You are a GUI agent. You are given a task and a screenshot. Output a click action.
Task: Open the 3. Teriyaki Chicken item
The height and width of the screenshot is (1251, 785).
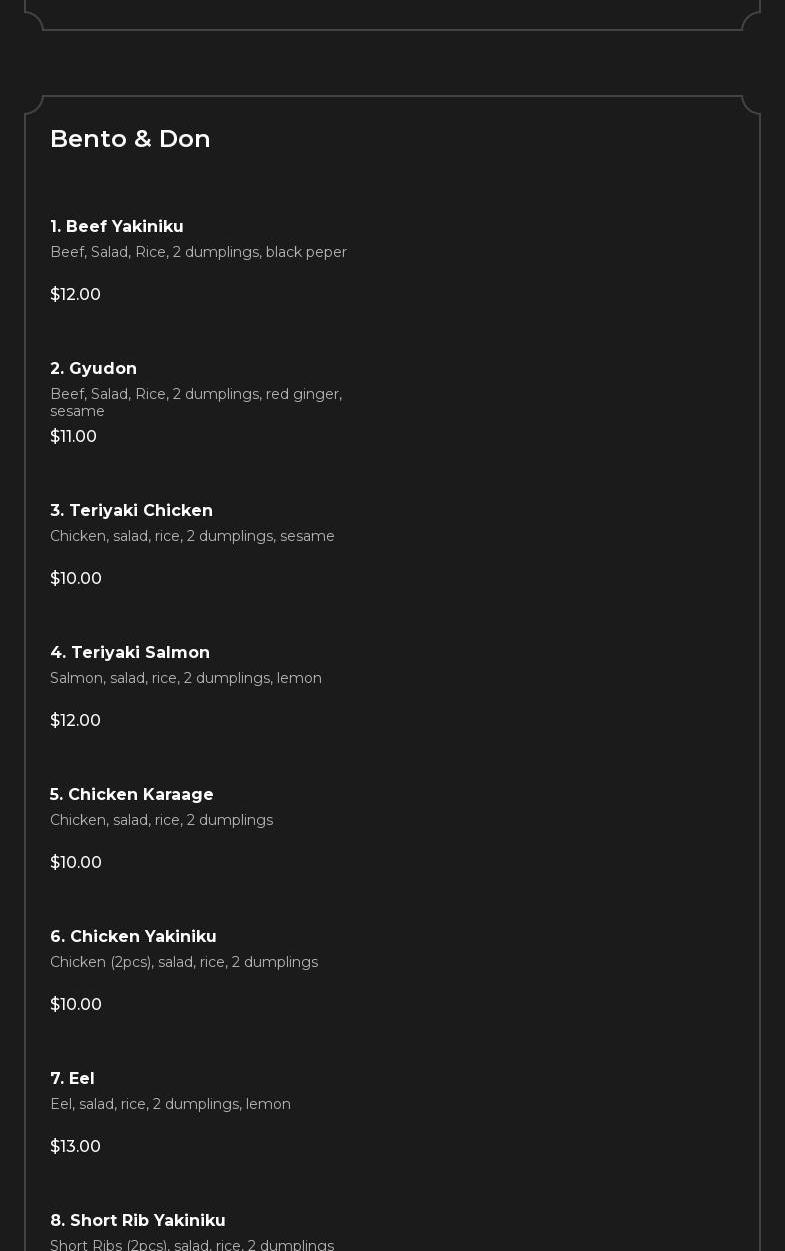pyautogui.click(x=131, y=511)
